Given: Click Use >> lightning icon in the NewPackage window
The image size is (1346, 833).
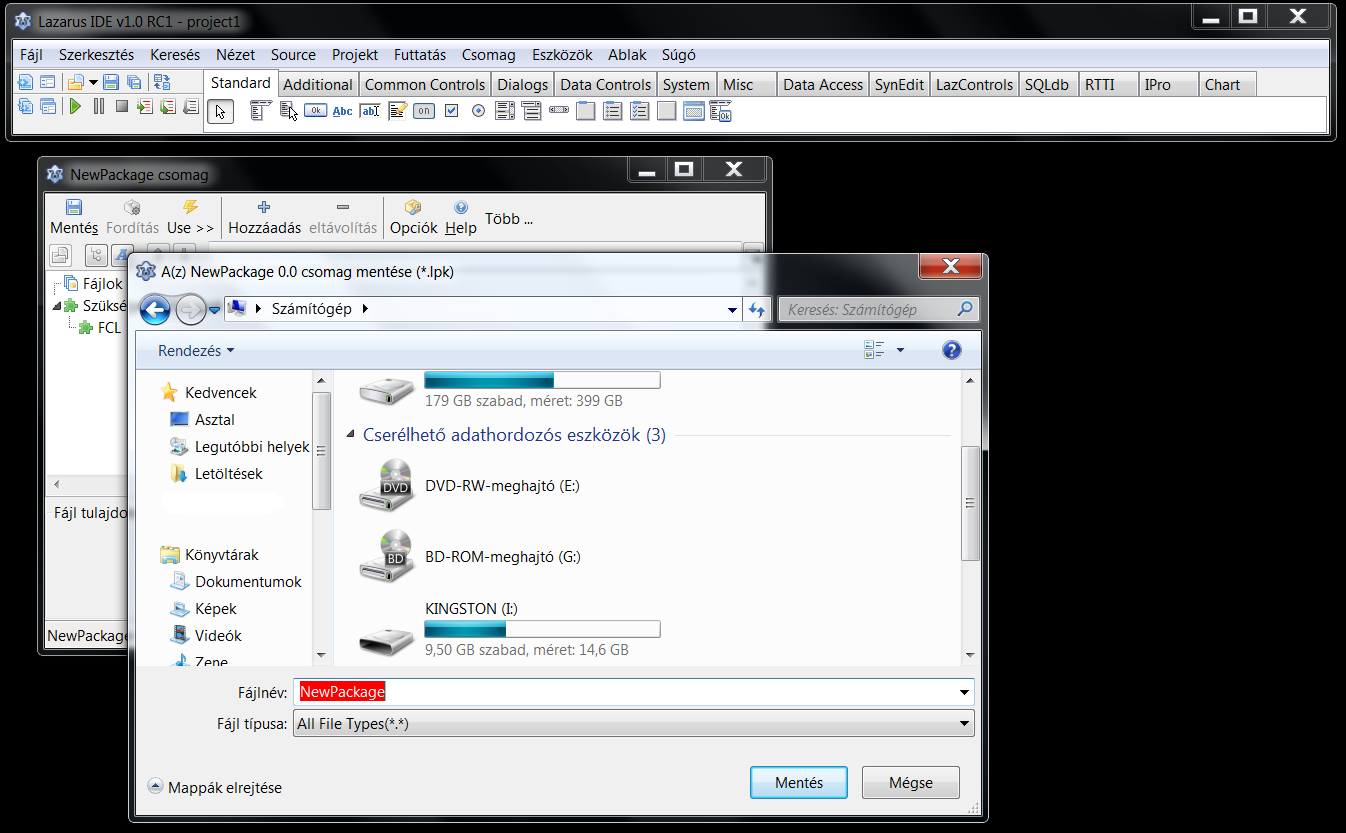Looking at the screenshot, I should [190, 207].
